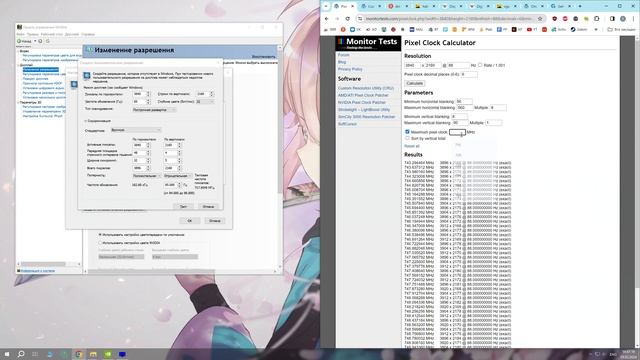Go back in Chrome browser
The image size is (640, 360).
coord(327,19)
